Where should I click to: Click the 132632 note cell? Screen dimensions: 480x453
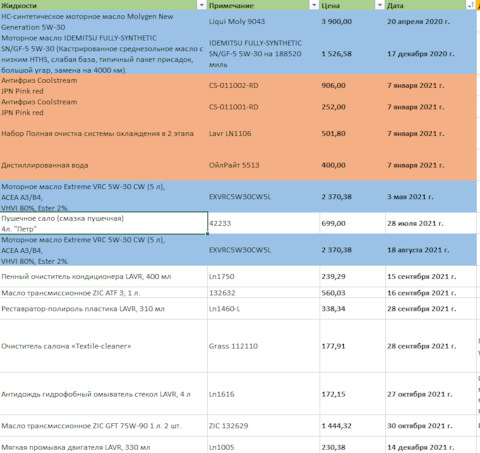click(263, 292)
